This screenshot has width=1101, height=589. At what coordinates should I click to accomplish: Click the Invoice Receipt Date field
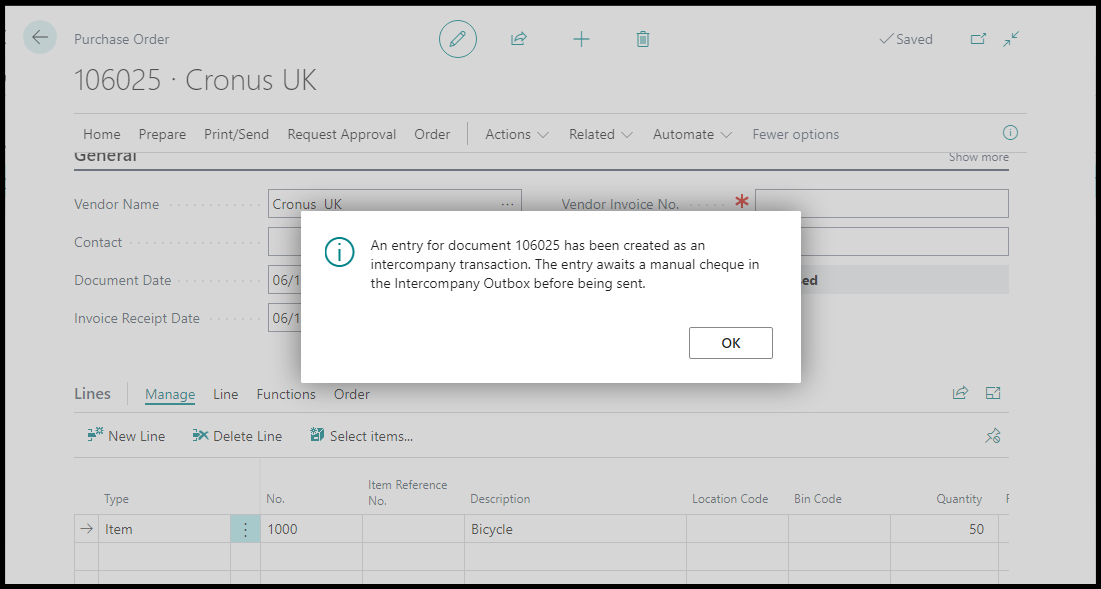(284, 318)
